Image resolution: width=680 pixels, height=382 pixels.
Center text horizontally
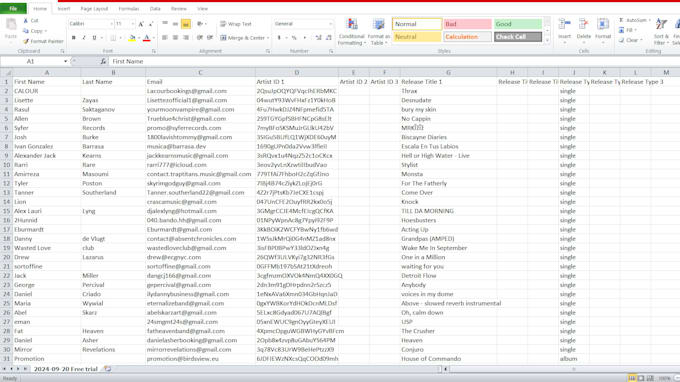tap(175, 38)
